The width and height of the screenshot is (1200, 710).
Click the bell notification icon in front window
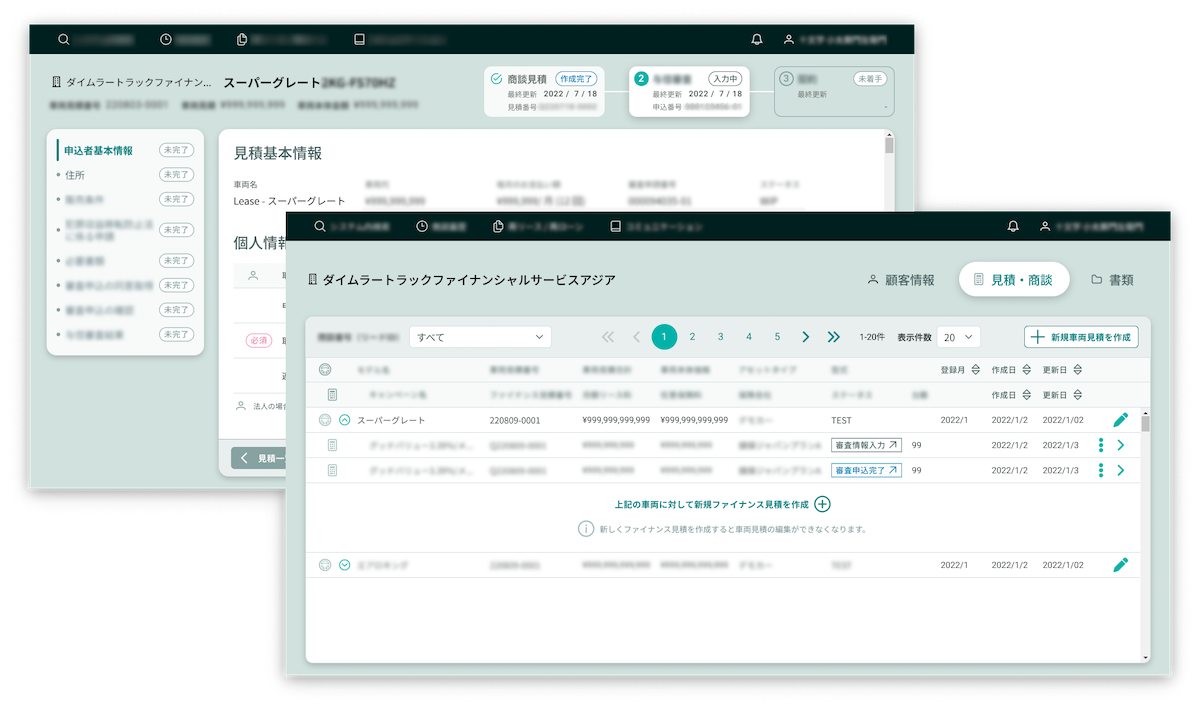1013,226
